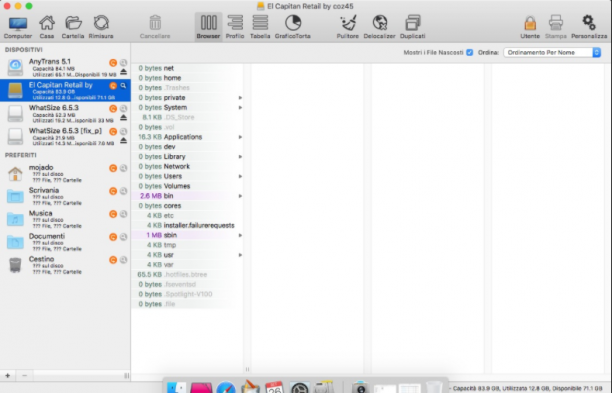The width and height of the screenshot is (612, 393).
Task: Select Scrivania favorite
Action: (x=65, y=196)
